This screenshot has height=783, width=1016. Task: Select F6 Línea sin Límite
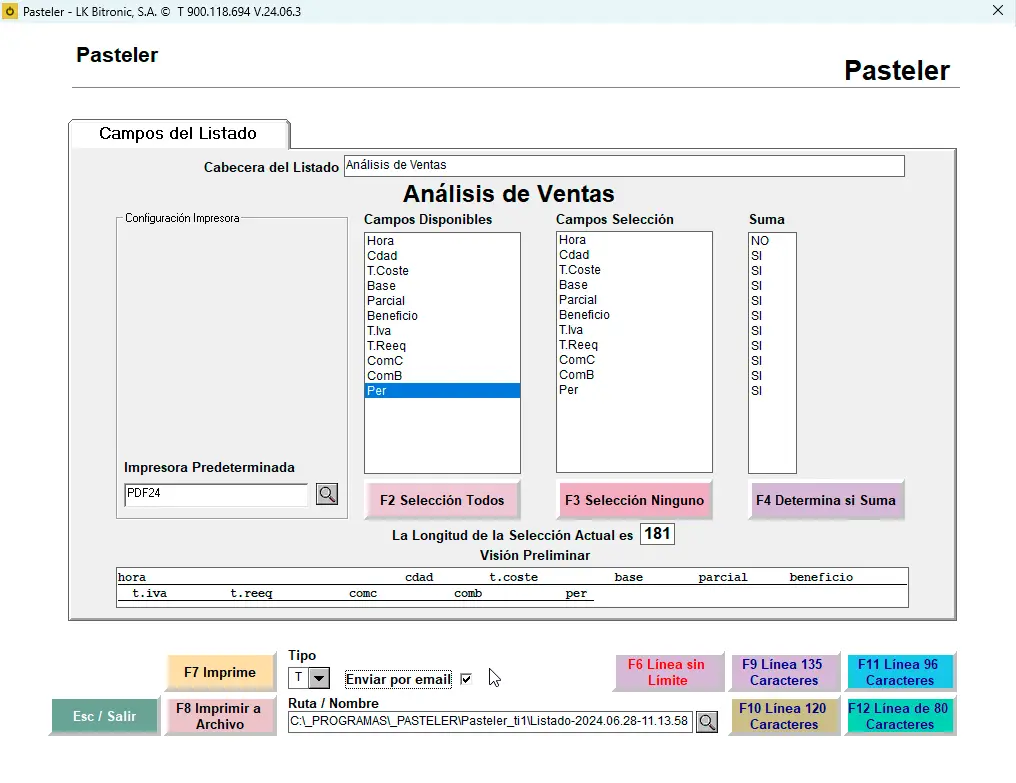coord(667,672)
